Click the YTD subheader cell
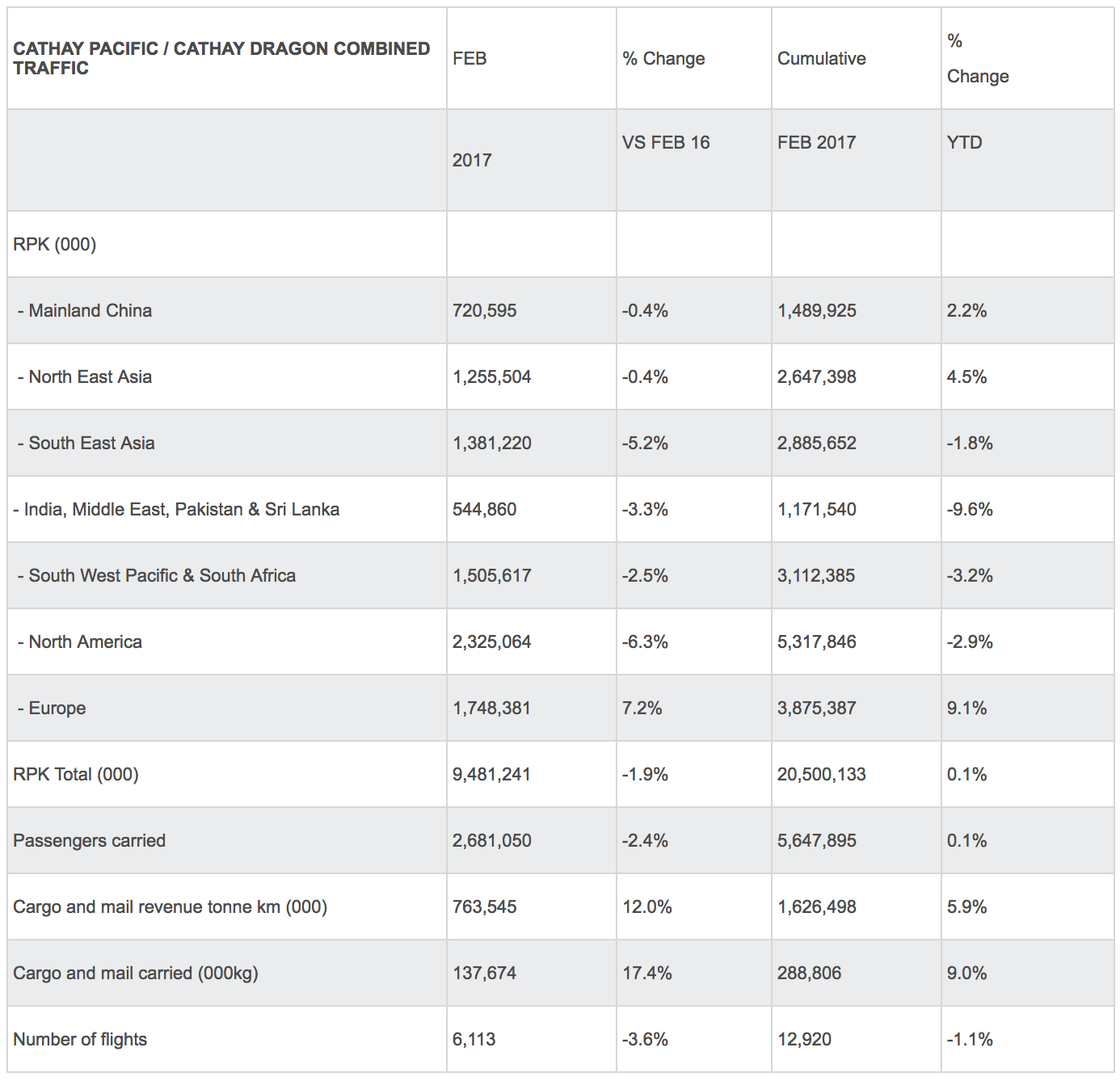Image resolution: width=1120 pixels, height=1081 pixels. pyautogui.click(x=964, y=142)
